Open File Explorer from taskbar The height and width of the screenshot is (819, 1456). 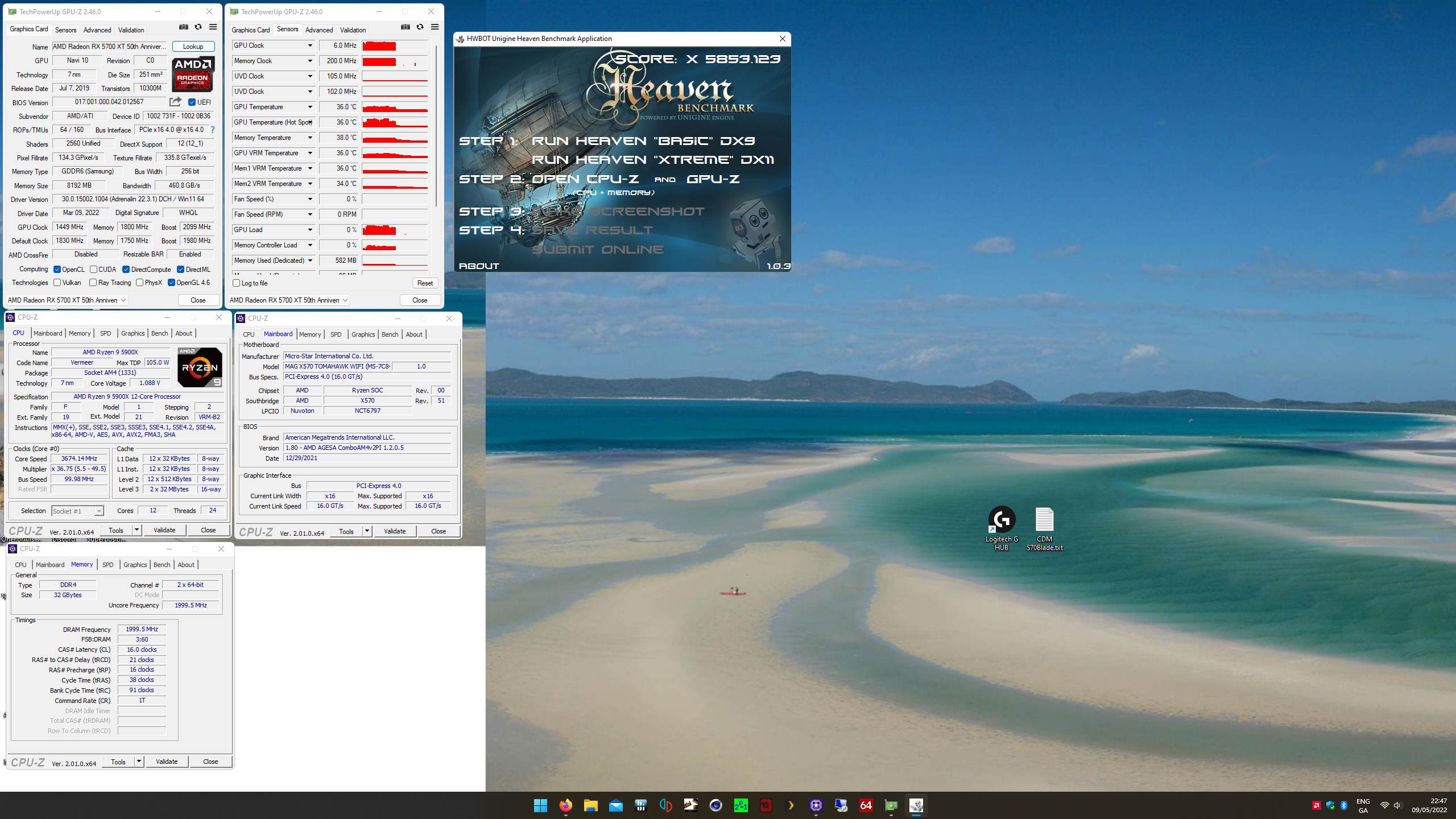pos(590,805)
